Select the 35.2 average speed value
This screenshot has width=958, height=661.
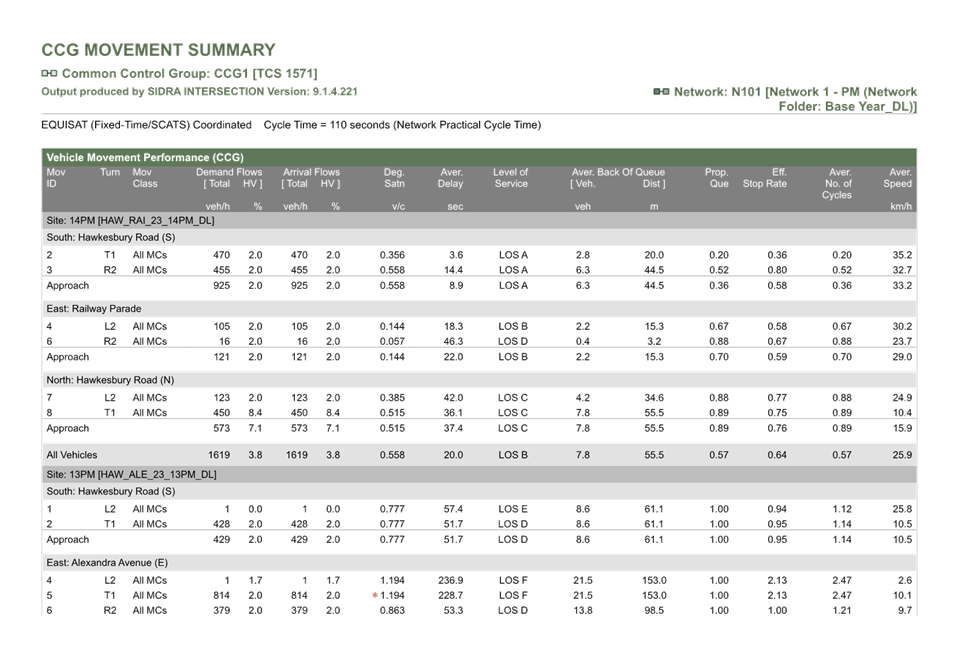(902, 255)
